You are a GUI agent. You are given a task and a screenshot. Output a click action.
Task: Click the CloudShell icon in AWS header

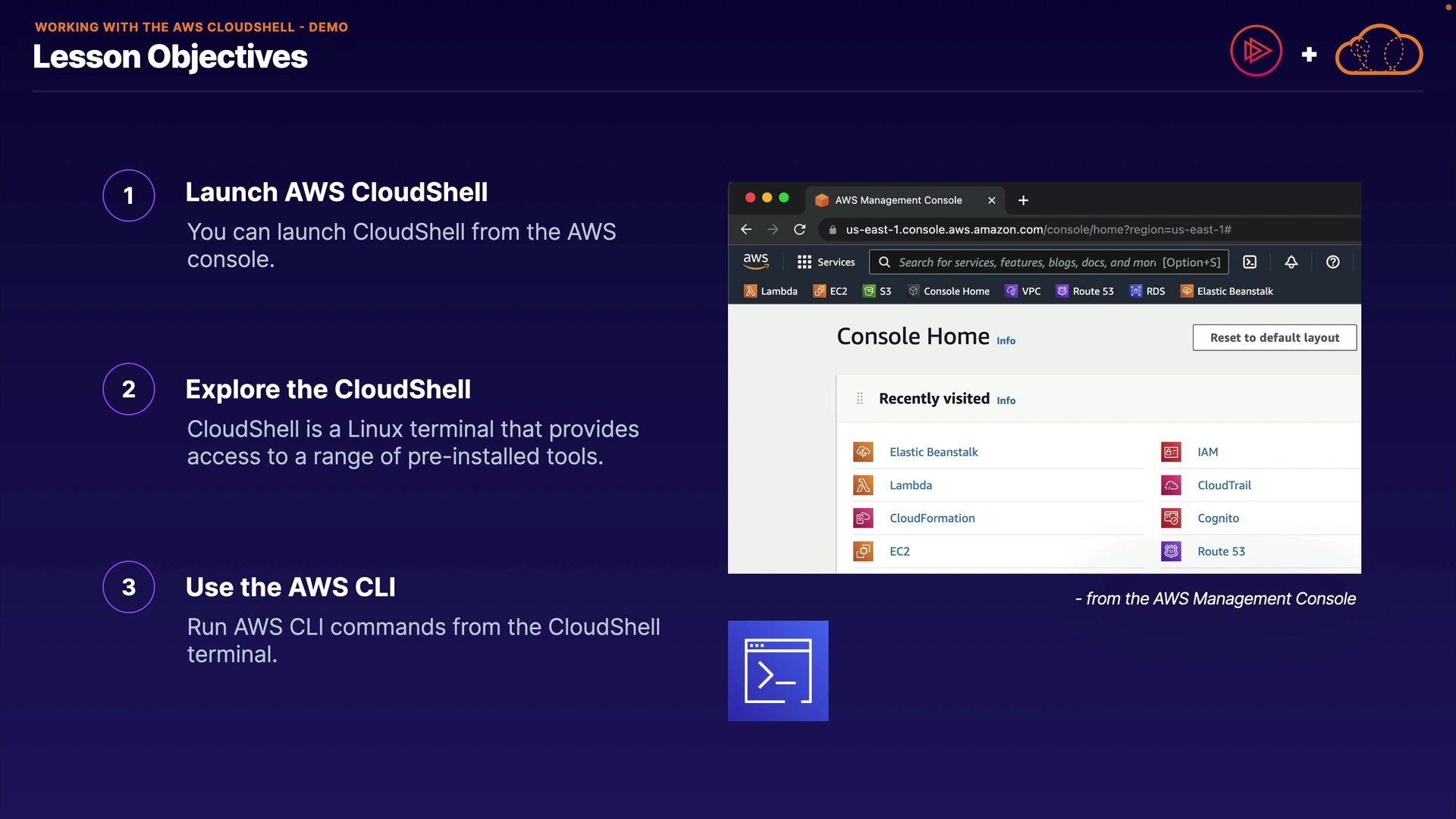coord(1250,262)
